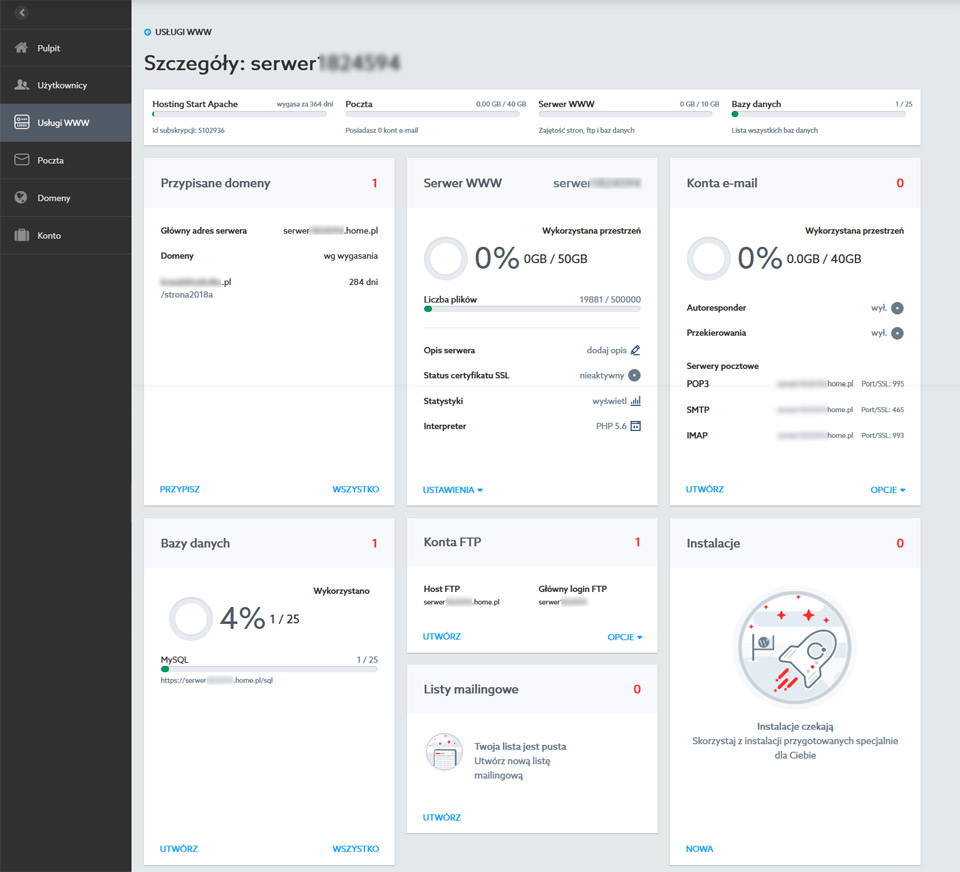Screen dimensions: 960x872
Task: Click 'Id subskrypcji: 5102936' text
Action: [x=189, y=130]
